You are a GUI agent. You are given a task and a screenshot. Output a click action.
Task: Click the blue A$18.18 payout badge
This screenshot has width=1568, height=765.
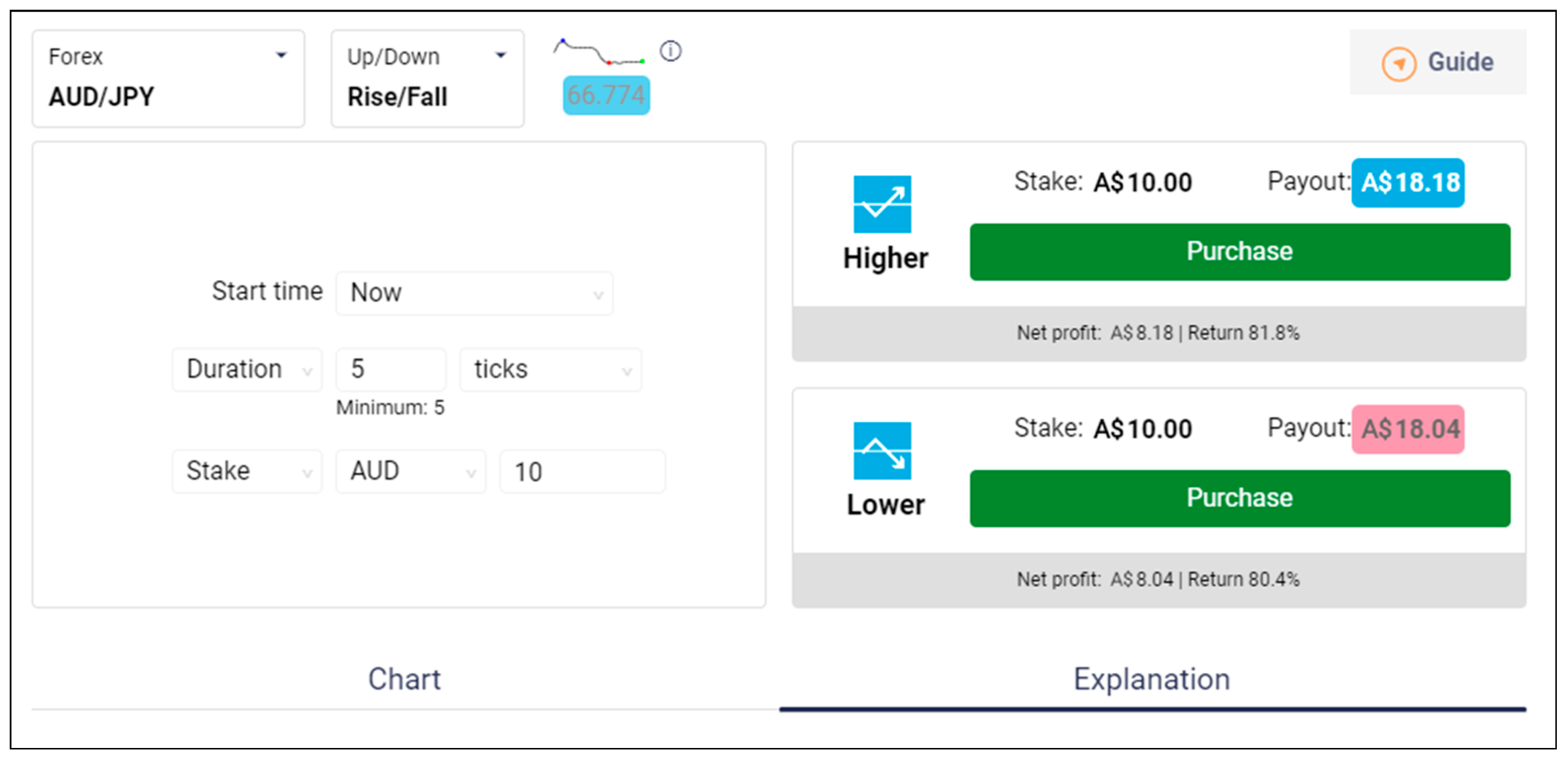click(x=1407, y=183)
